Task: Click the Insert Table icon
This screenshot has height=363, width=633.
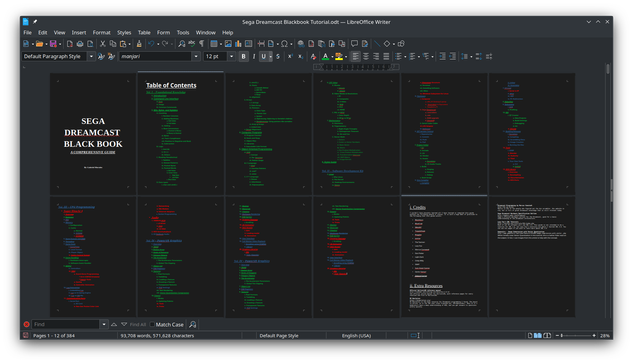Action: 214,44
